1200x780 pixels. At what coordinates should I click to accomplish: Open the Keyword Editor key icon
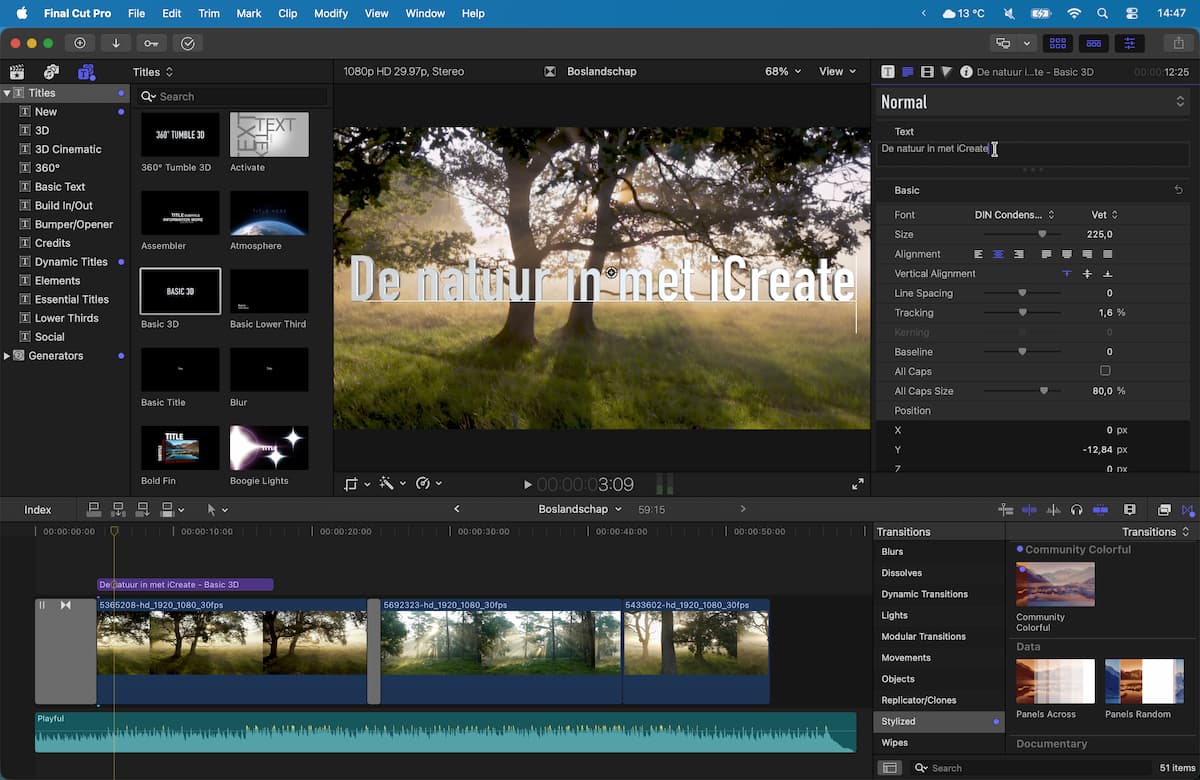click(x=151, y=43)
